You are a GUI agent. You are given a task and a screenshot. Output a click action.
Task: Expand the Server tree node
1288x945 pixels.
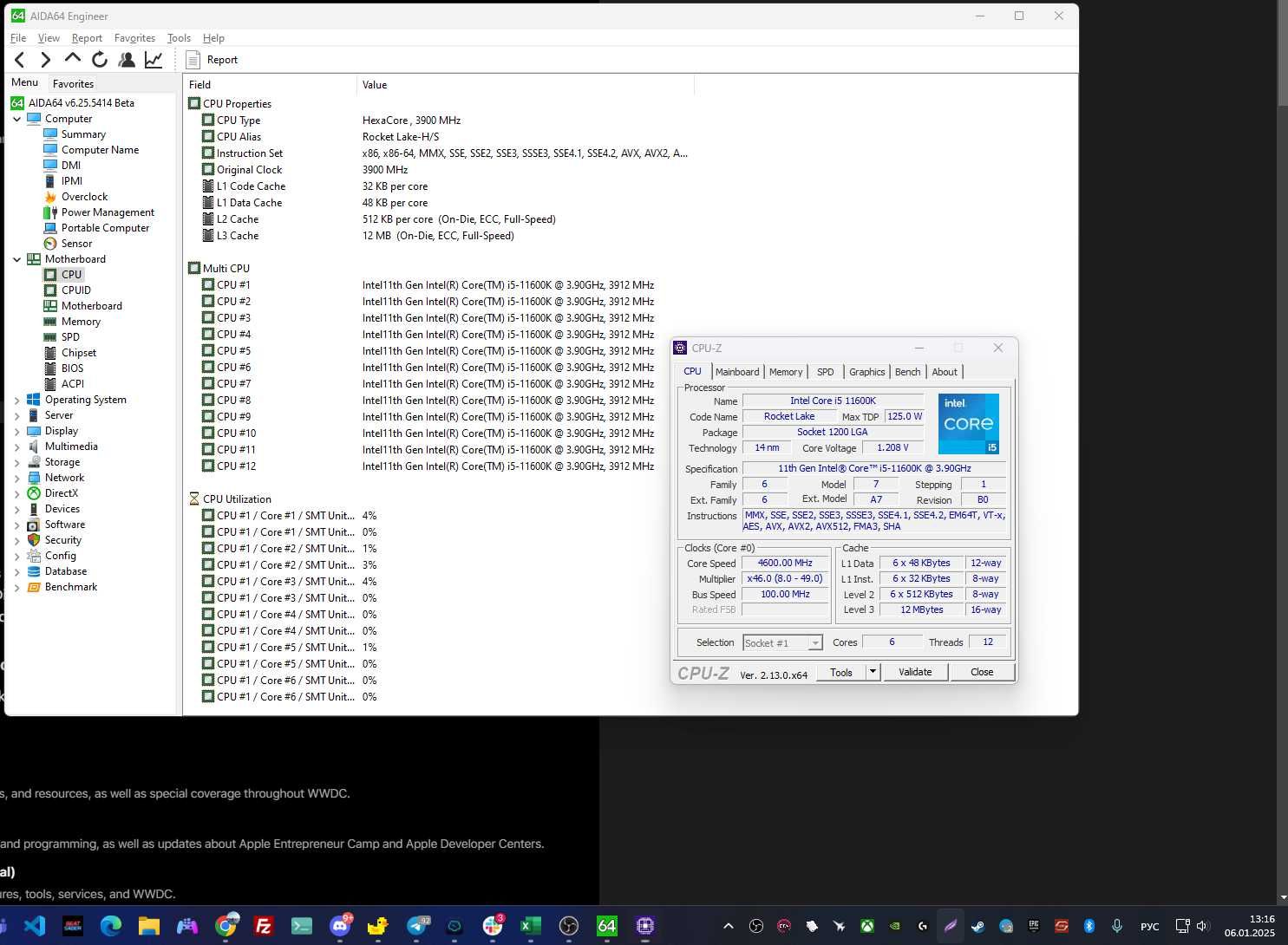(x=16, y=415)
